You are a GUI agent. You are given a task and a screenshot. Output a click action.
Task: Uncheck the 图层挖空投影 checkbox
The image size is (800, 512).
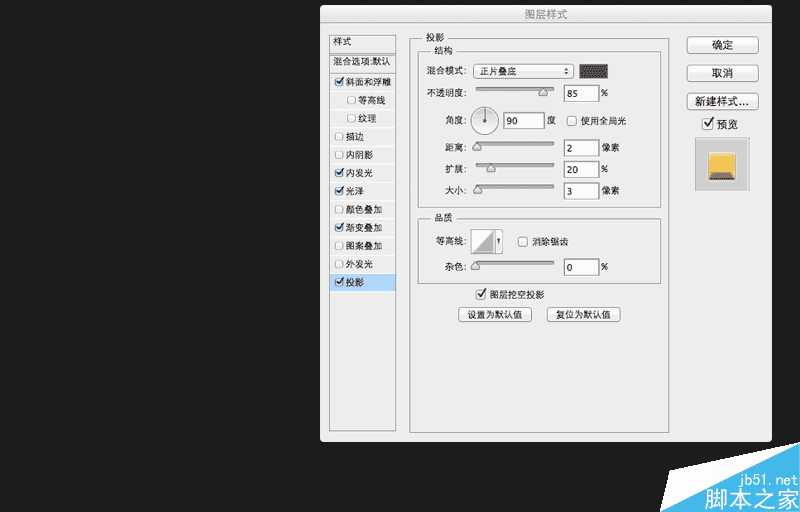coord(481,295)
